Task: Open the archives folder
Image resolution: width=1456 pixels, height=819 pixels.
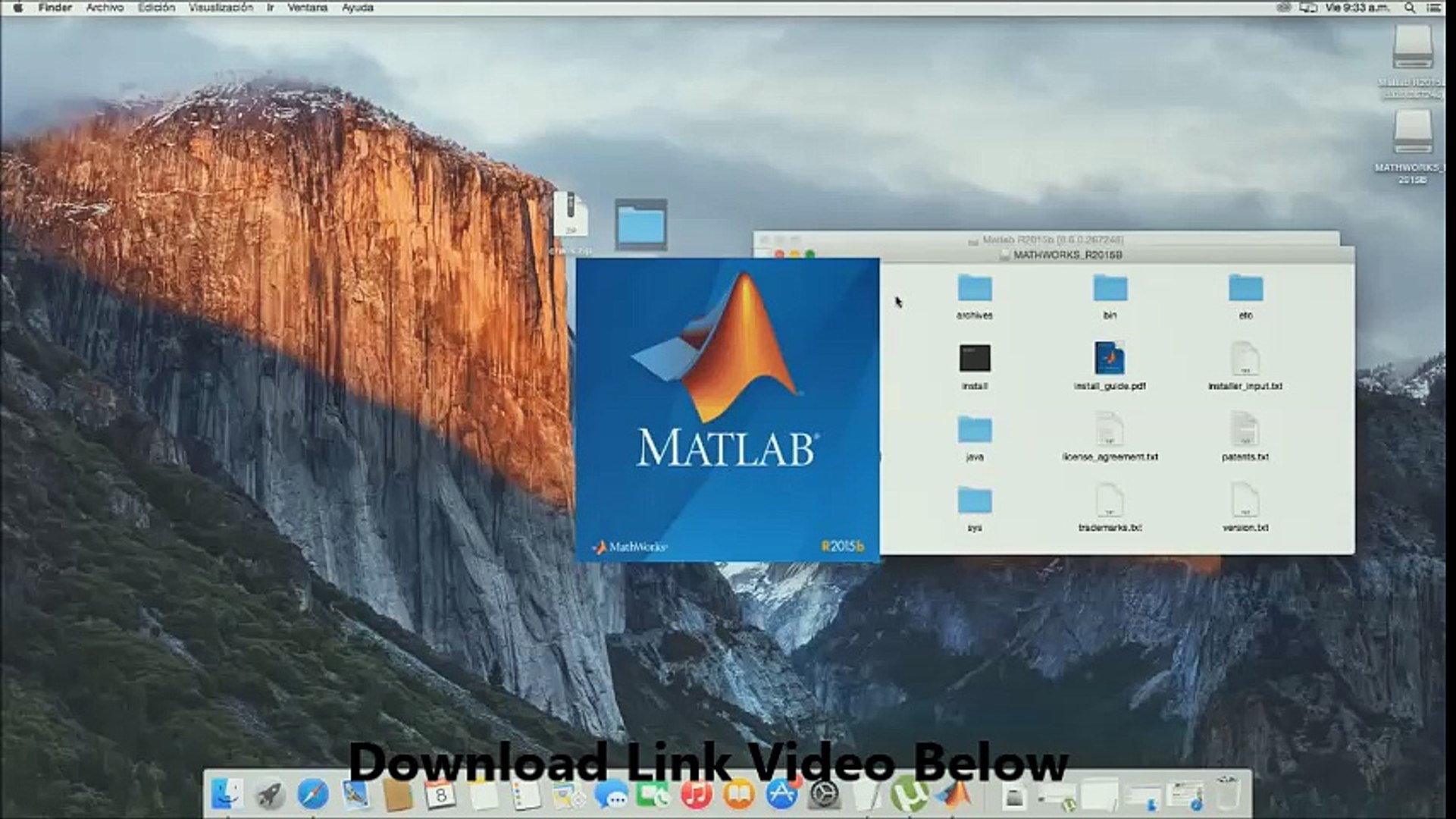Action: [974, 289]
